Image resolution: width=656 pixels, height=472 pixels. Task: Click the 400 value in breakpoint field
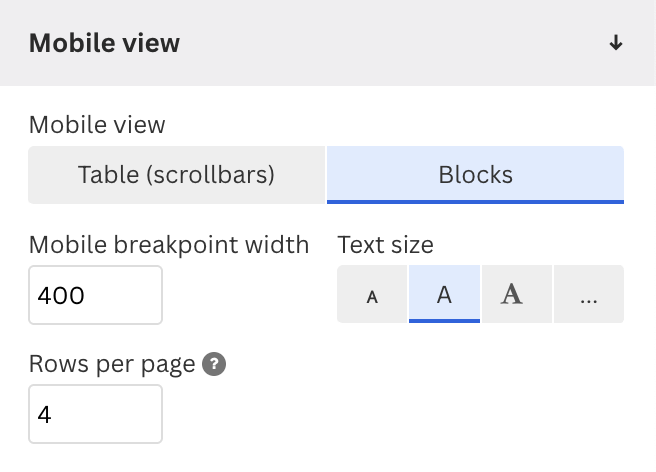(61, 295)
